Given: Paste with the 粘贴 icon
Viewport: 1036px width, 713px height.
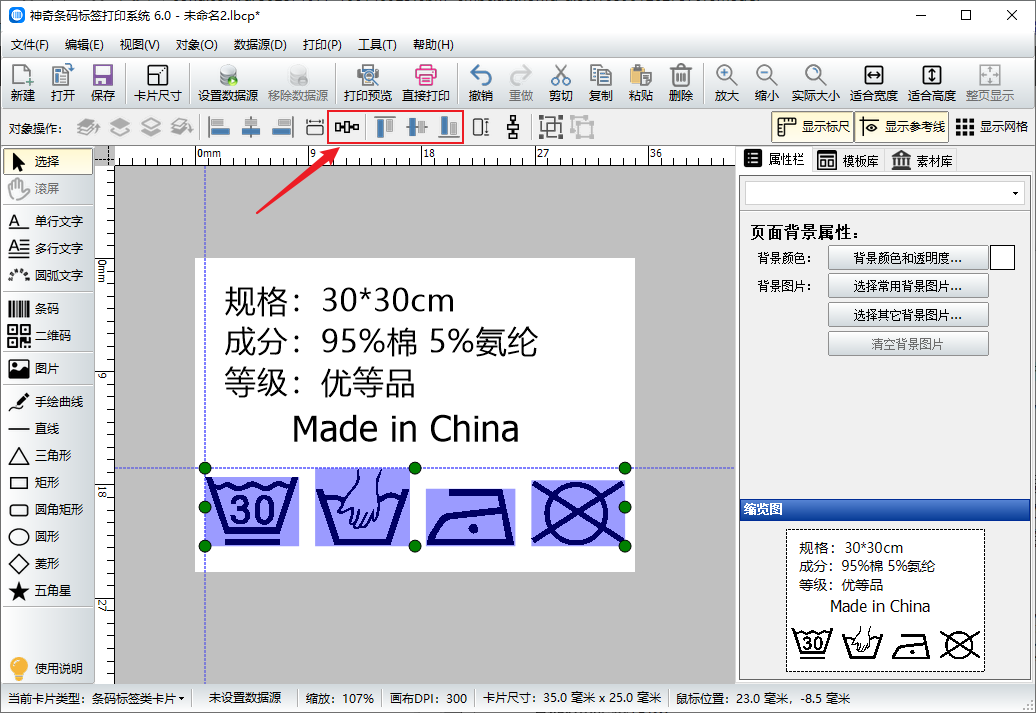Looking at the screenshot, I should click(640, 83).
